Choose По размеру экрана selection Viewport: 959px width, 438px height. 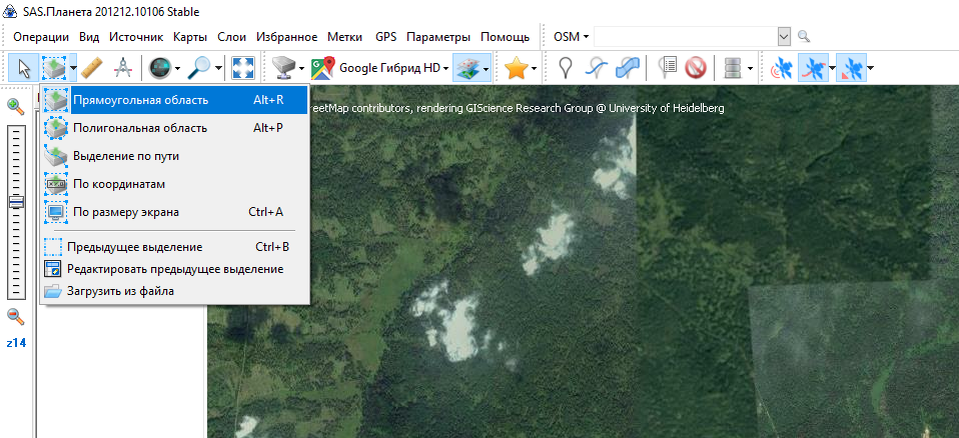point(175,212)
